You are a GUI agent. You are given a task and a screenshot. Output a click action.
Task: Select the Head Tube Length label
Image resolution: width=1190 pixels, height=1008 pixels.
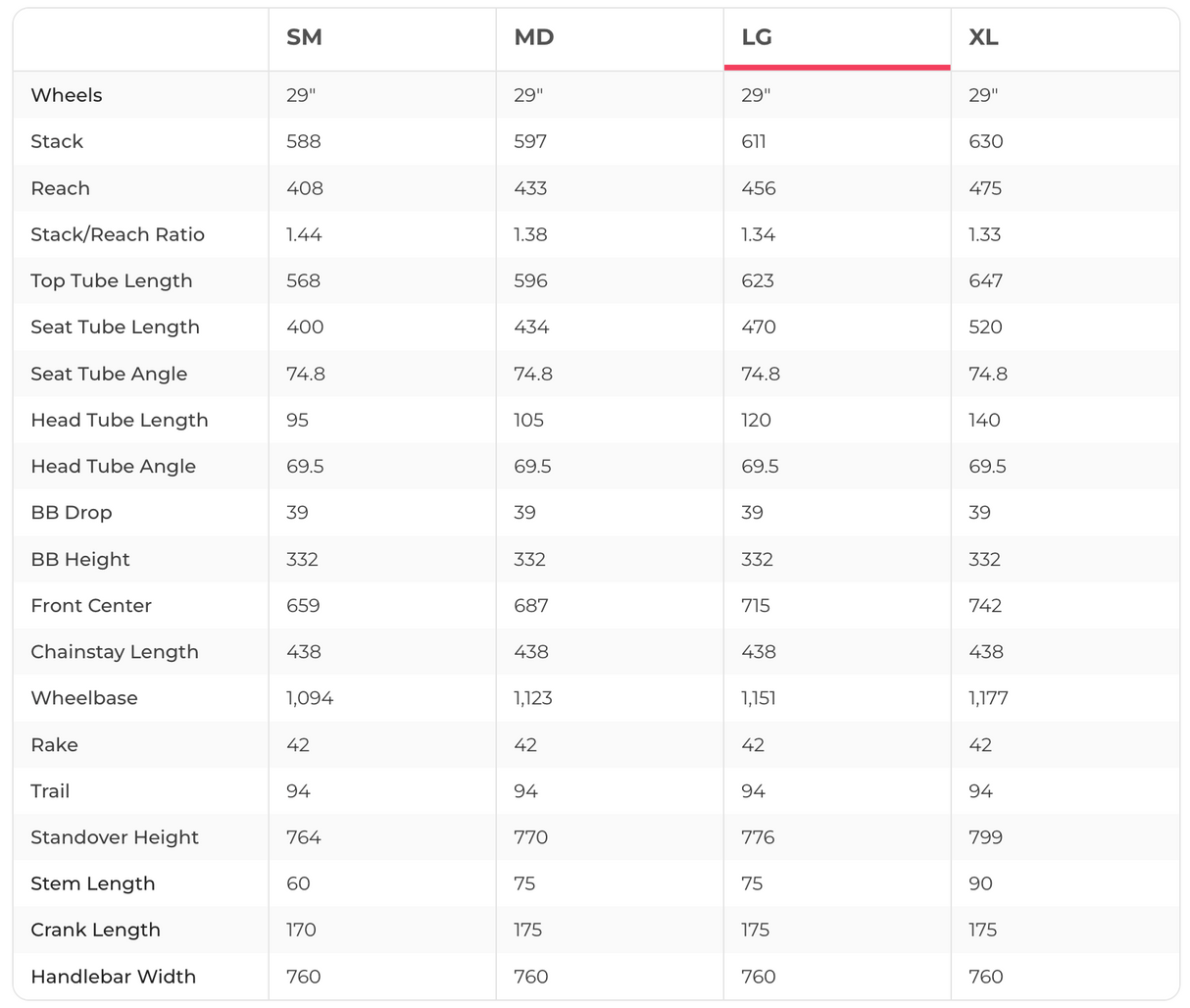[120, 420]
